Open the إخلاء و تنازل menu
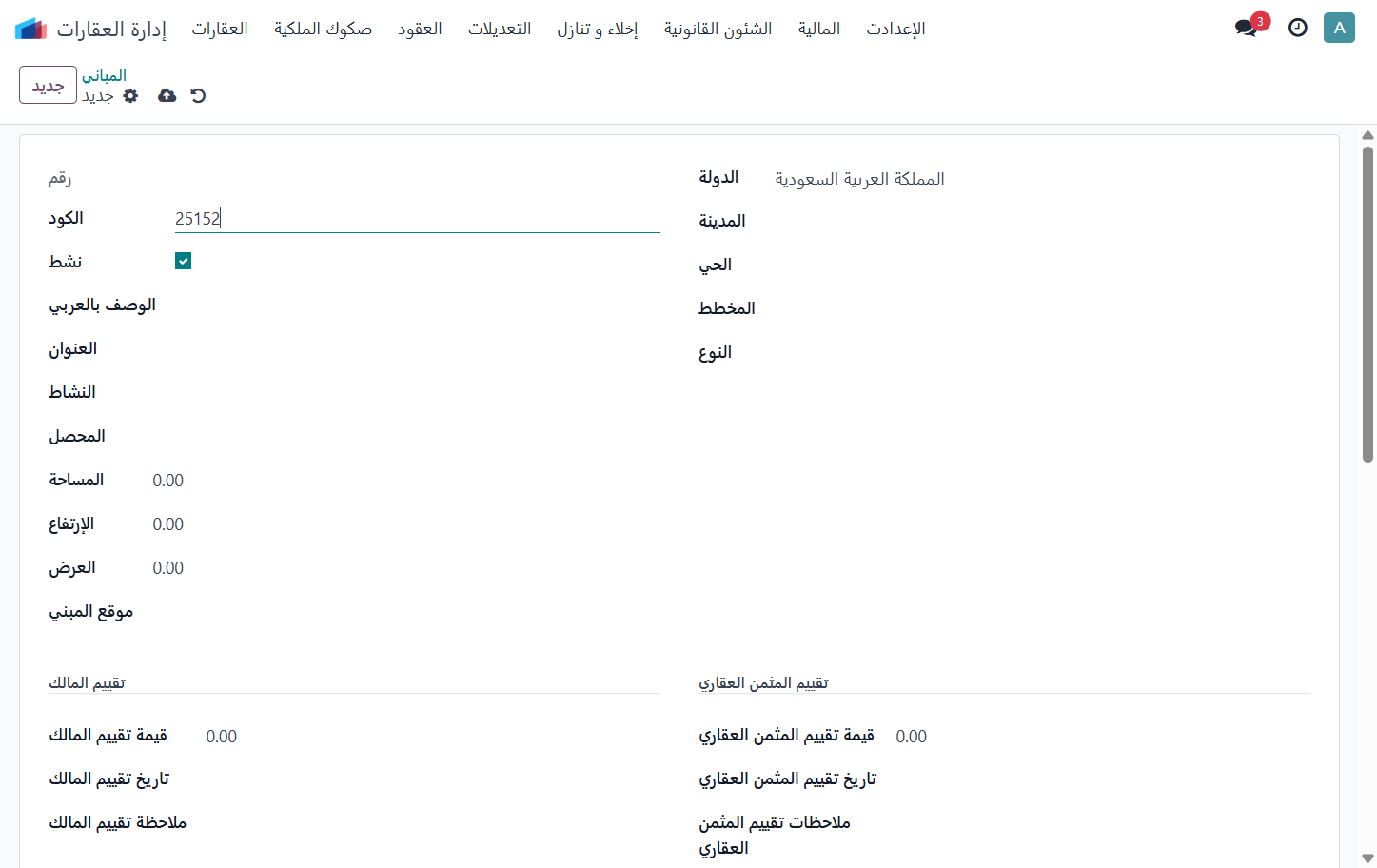The image size is (1377, 868). [598, 29]
